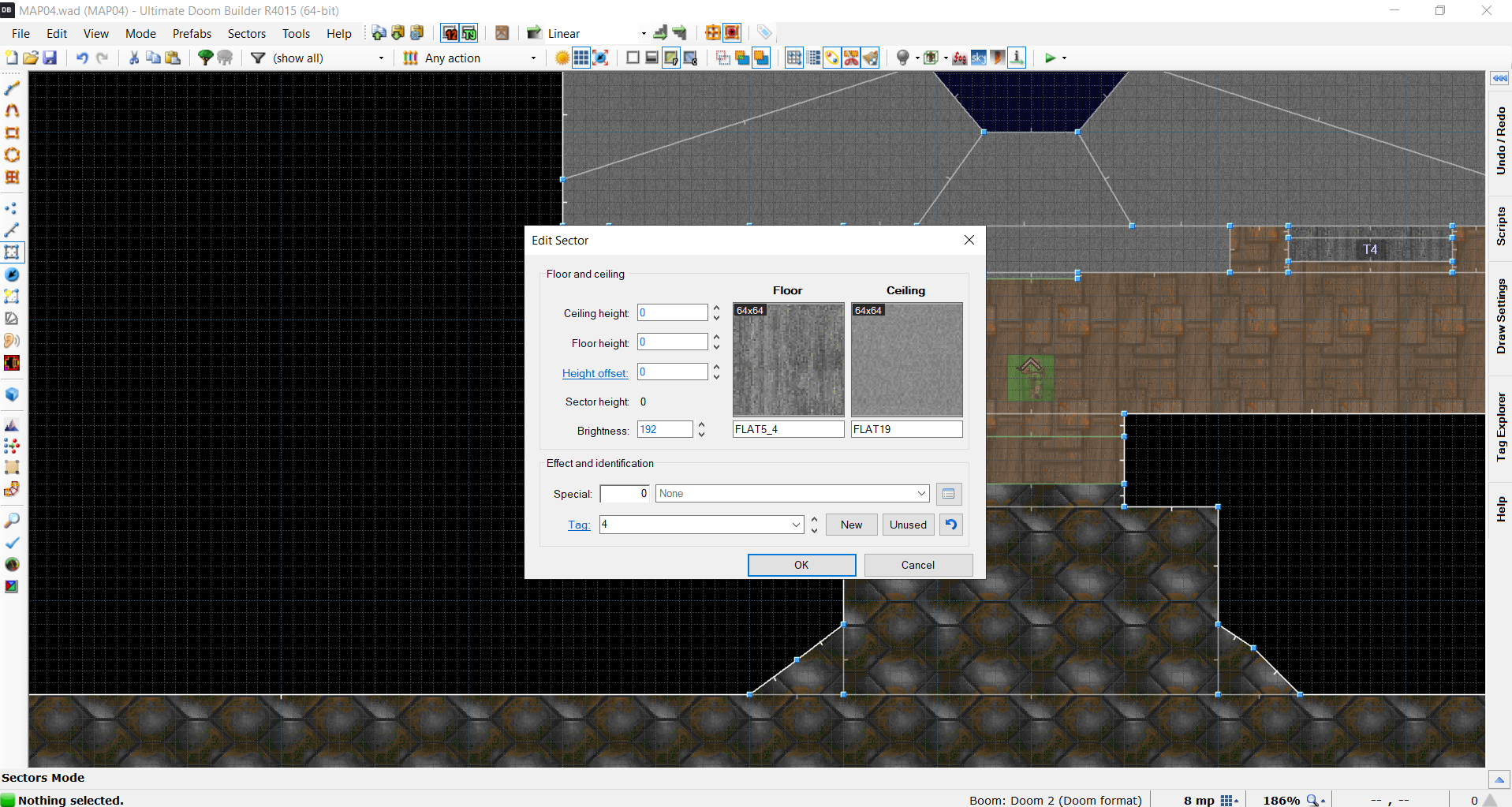Increase the Ceiling height stepper
The image size is (1512, 807).
(716, 308)
